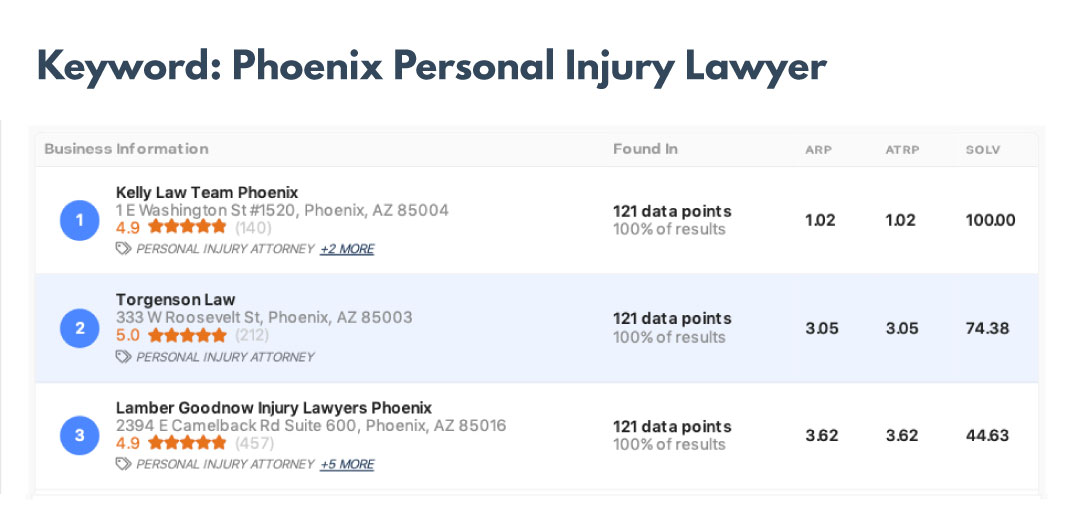Click the Found In column header
This screenshot has height=520, width=1080.
pyautogui.click(x=645, y=149)
